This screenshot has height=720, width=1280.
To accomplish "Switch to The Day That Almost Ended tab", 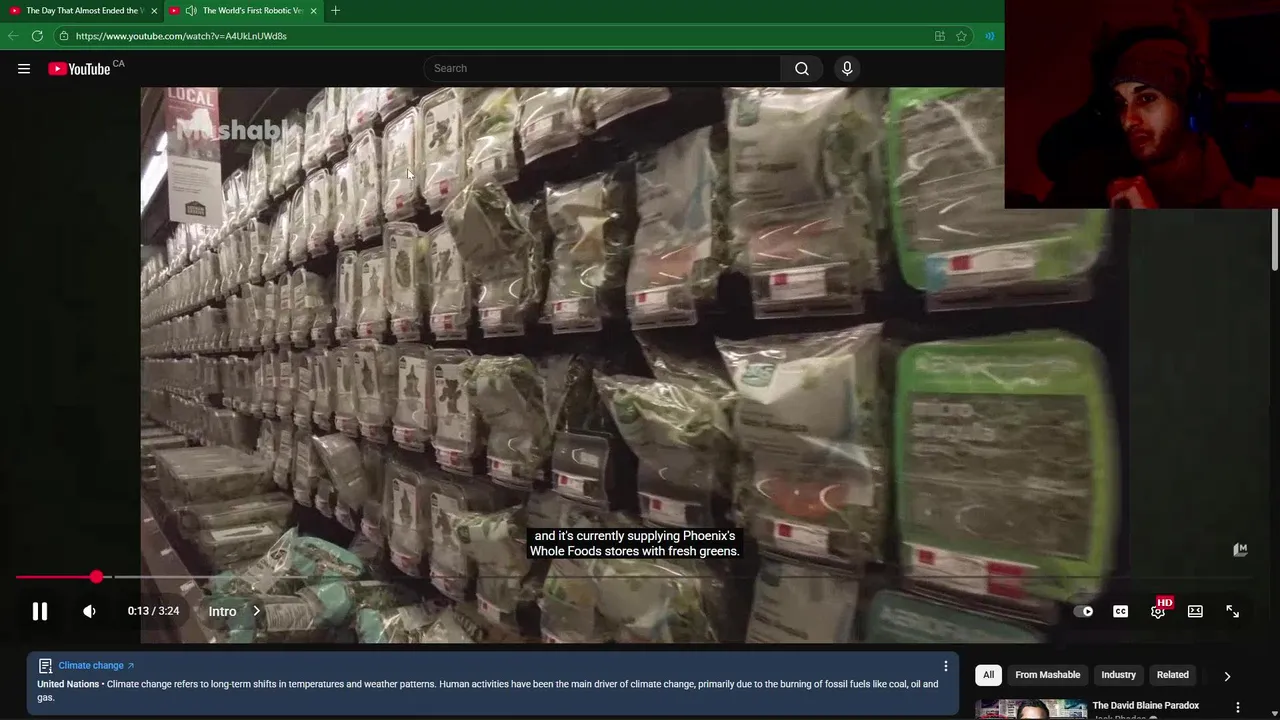I will point(84,11).
